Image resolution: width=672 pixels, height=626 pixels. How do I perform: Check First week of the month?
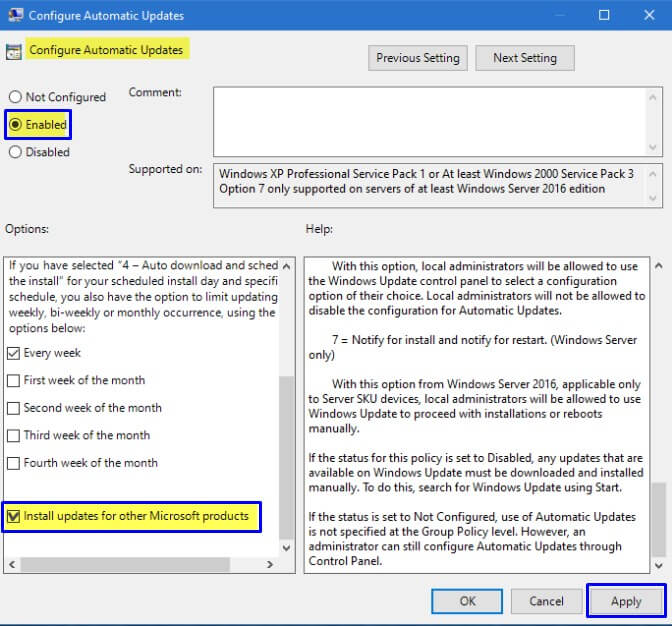(13, 380)
